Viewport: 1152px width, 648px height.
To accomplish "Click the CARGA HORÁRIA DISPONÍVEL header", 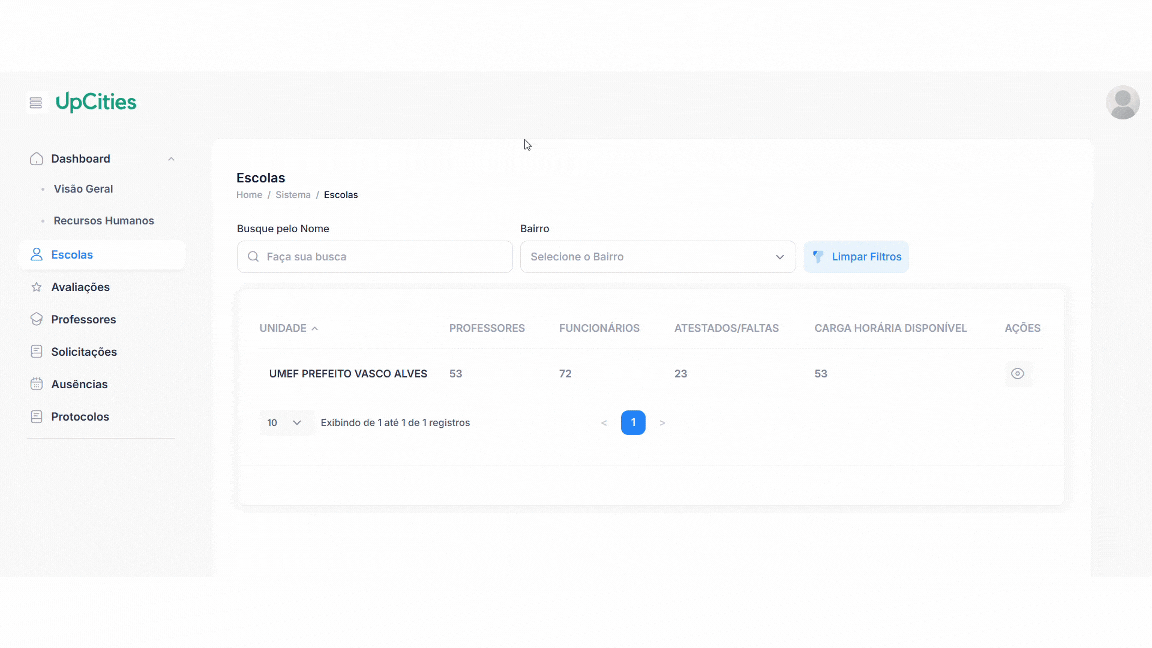I will [890, 328].
